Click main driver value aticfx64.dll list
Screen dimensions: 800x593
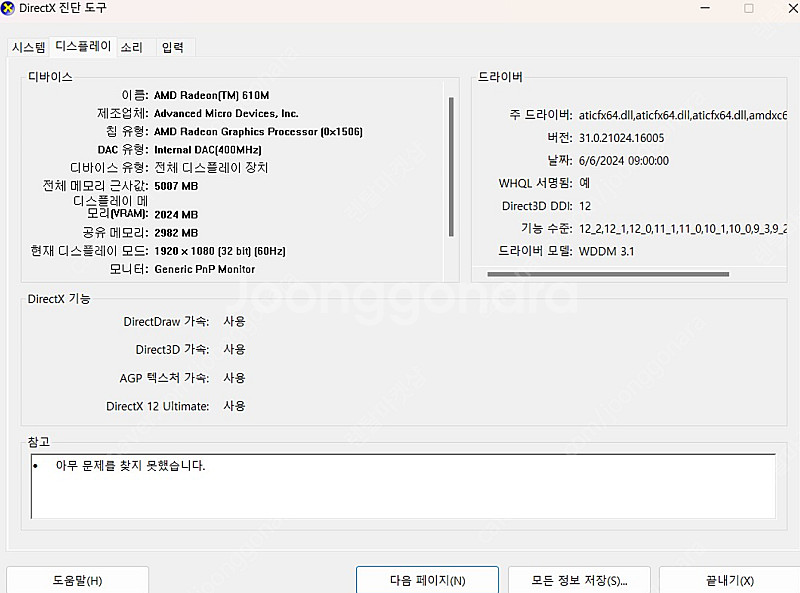[683, 115]
